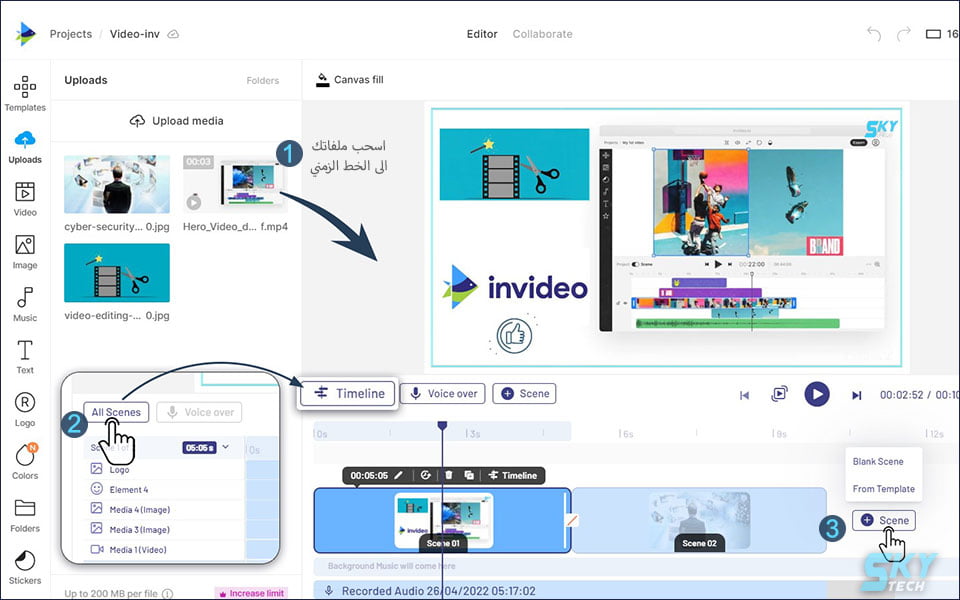This screenshot has width=960, height=600.
Task: Select the Scene 01 clip in timeline
Action: pyautogui.click(x=442, y=520)
